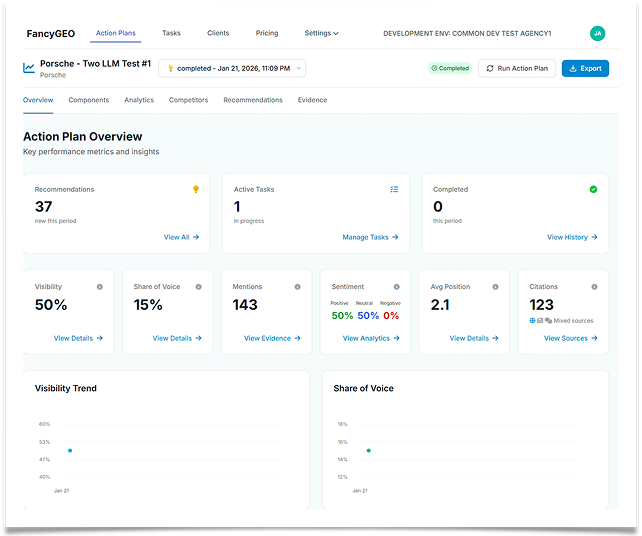
Task: Click the 50% Visibility value
Action: (x=51, y=305)
